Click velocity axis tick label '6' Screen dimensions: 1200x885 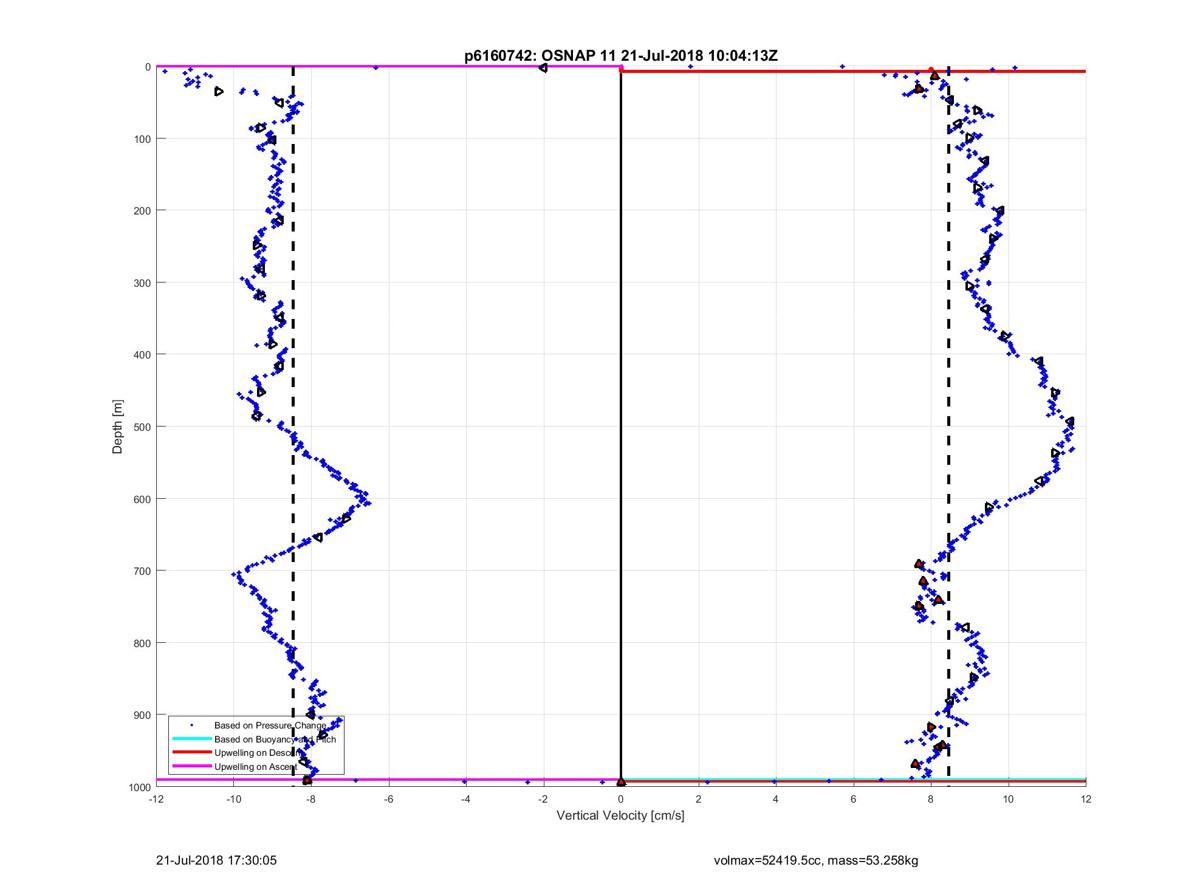853,799
